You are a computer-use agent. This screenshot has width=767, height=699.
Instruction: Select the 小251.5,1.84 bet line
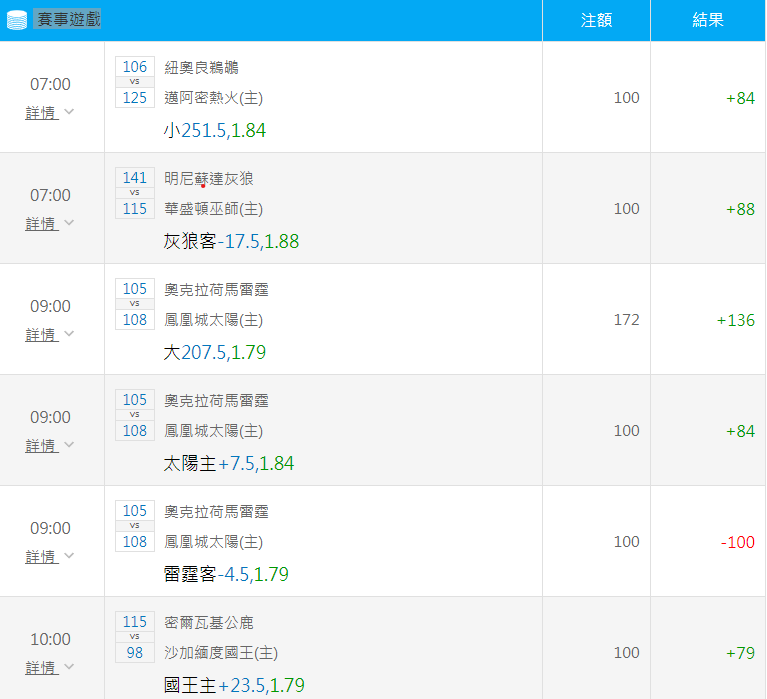pyautogui.click(x=215, y=131)
